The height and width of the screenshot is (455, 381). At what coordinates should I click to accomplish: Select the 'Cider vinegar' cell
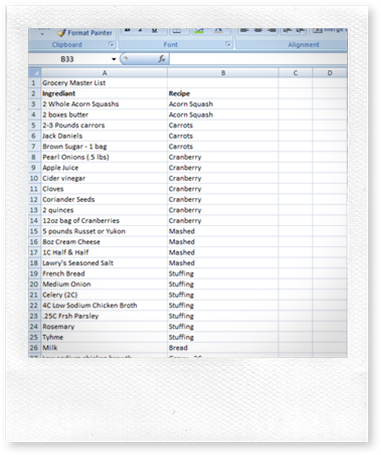point(104,178)
